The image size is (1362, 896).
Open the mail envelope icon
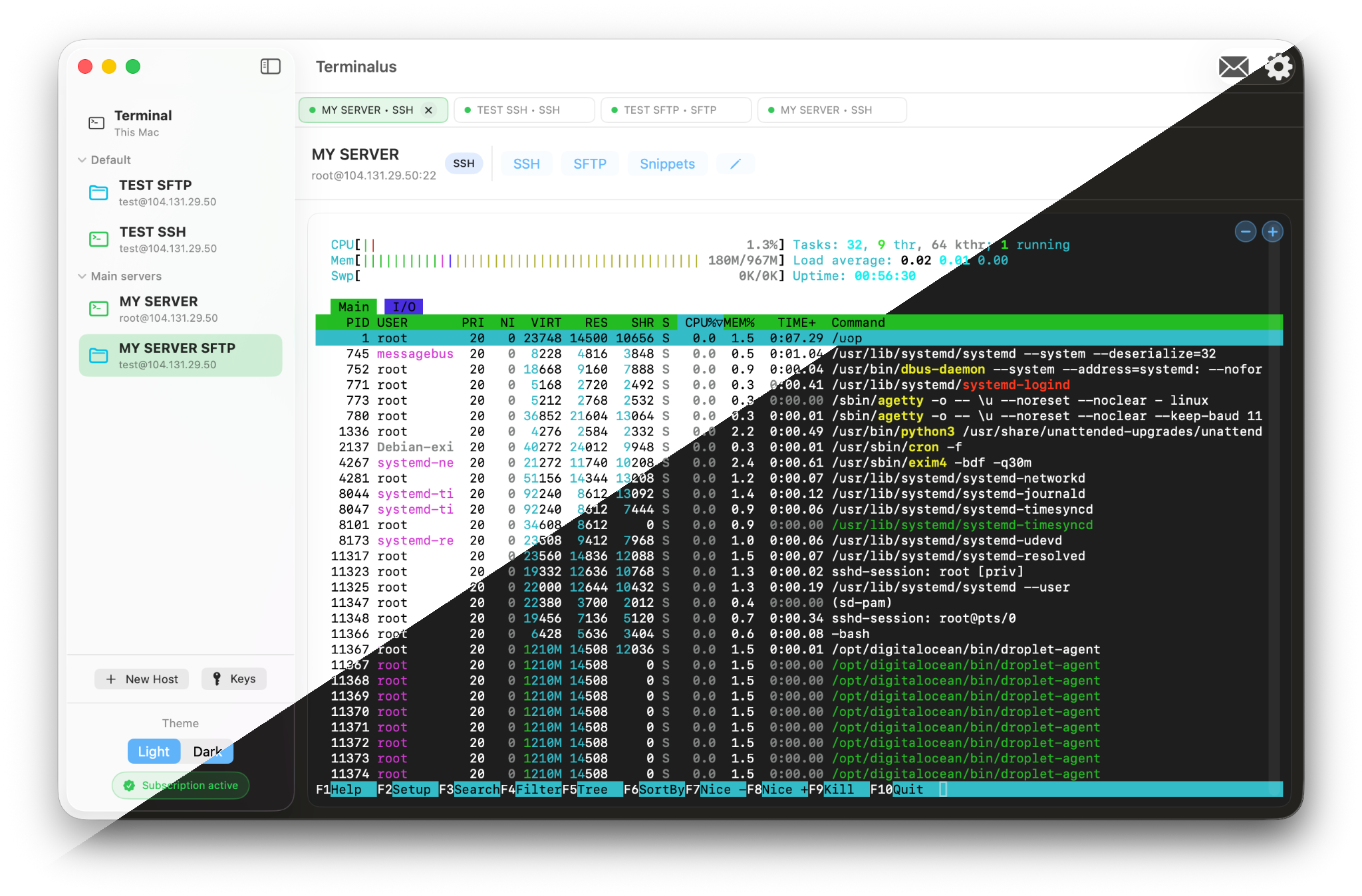click(x=1233, y=66)
